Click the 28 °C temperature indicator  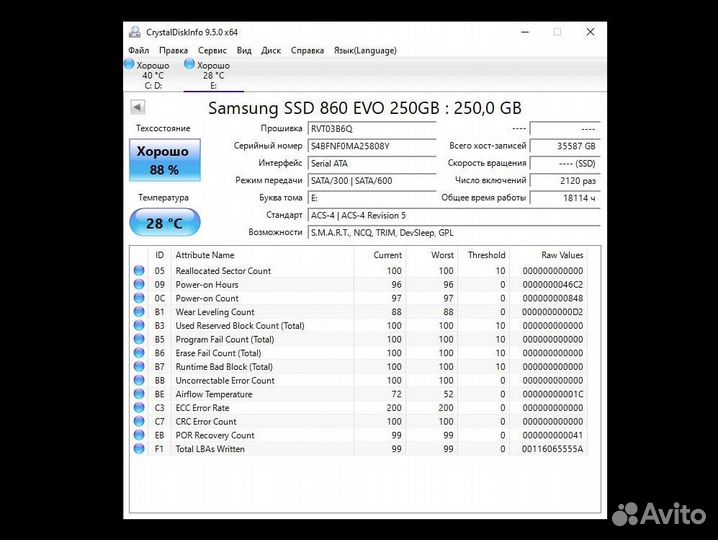click(165, 223)
